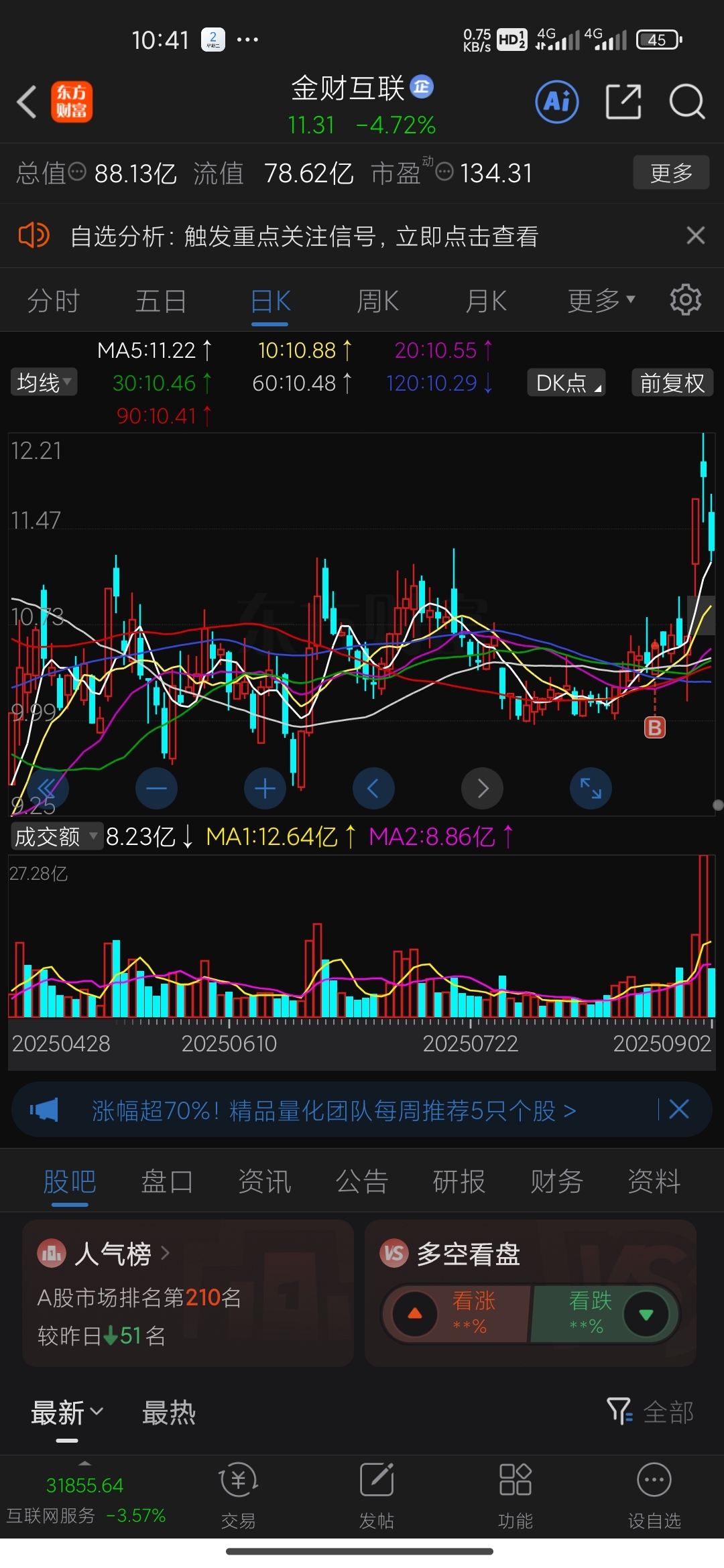Switch to the 最热 posts filter
Viewport: 724px width, 1568px height.
pyautogui.click(x=169, y=1413)
